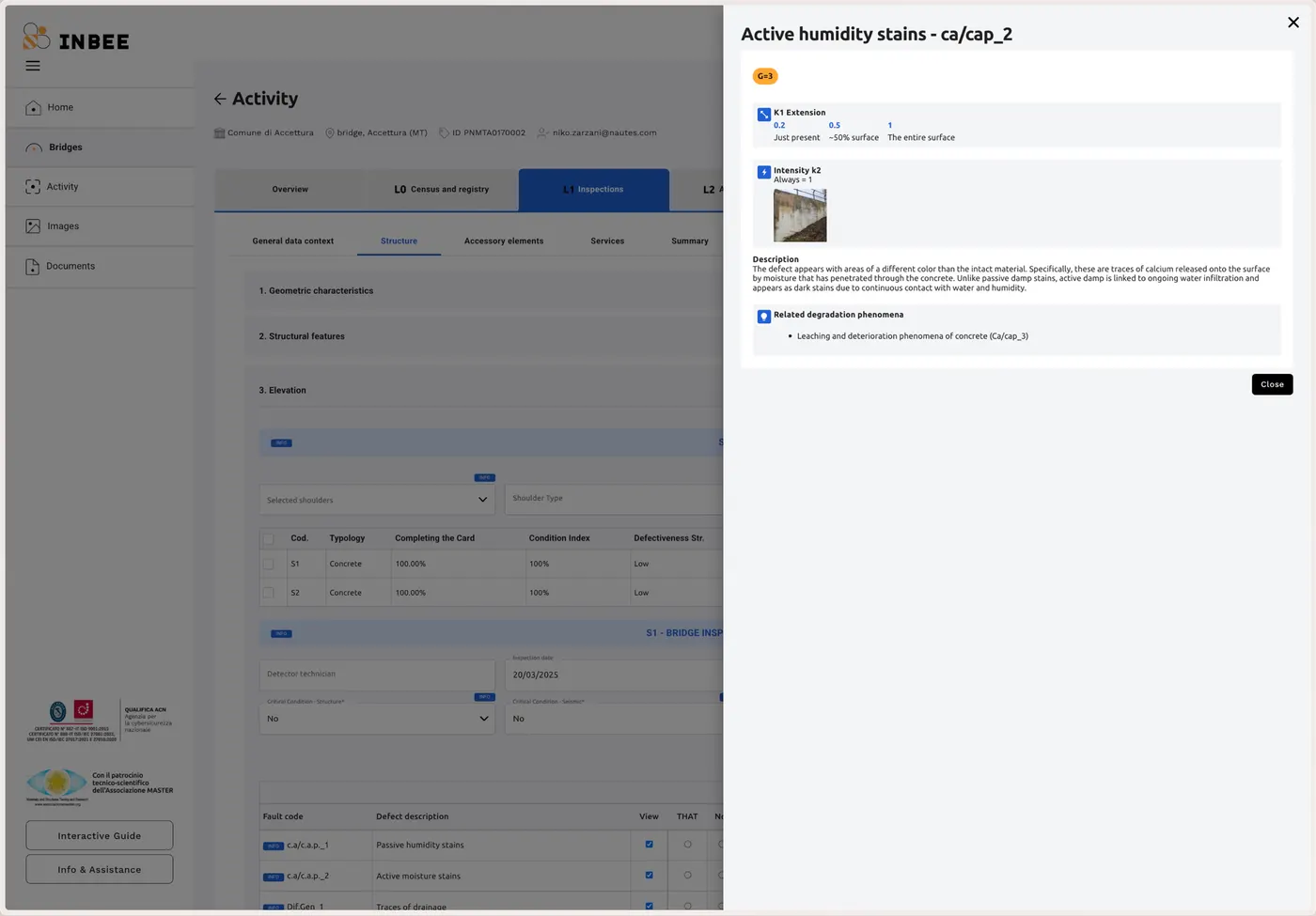Click the location pin icon near bridge, Accettura
This screenshot has height=916, width=1316.
point(330,133)
